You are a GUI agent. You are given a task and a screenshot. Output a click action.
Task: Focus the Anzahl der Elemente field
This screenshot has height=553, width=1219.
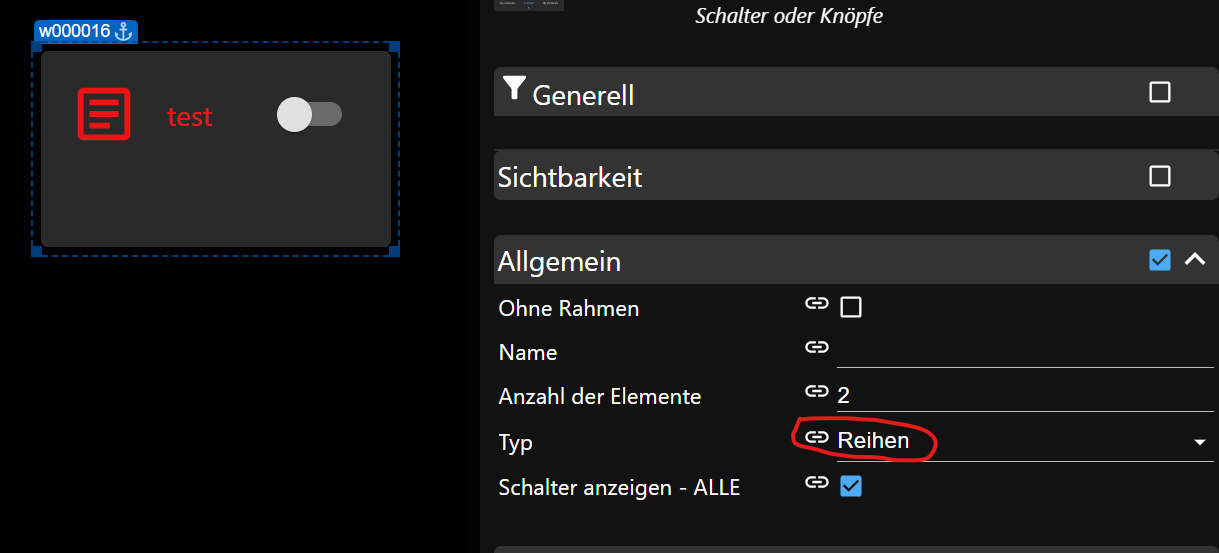[1025, 394]
